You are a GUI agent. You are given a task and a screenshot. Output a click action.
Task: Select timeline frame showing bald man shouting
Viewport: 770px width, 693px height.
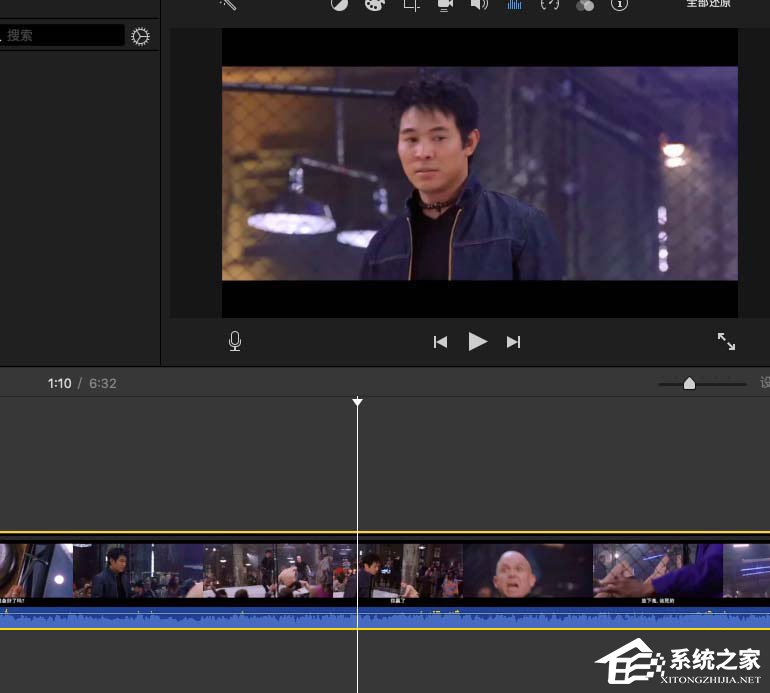(x=528, y=571)
